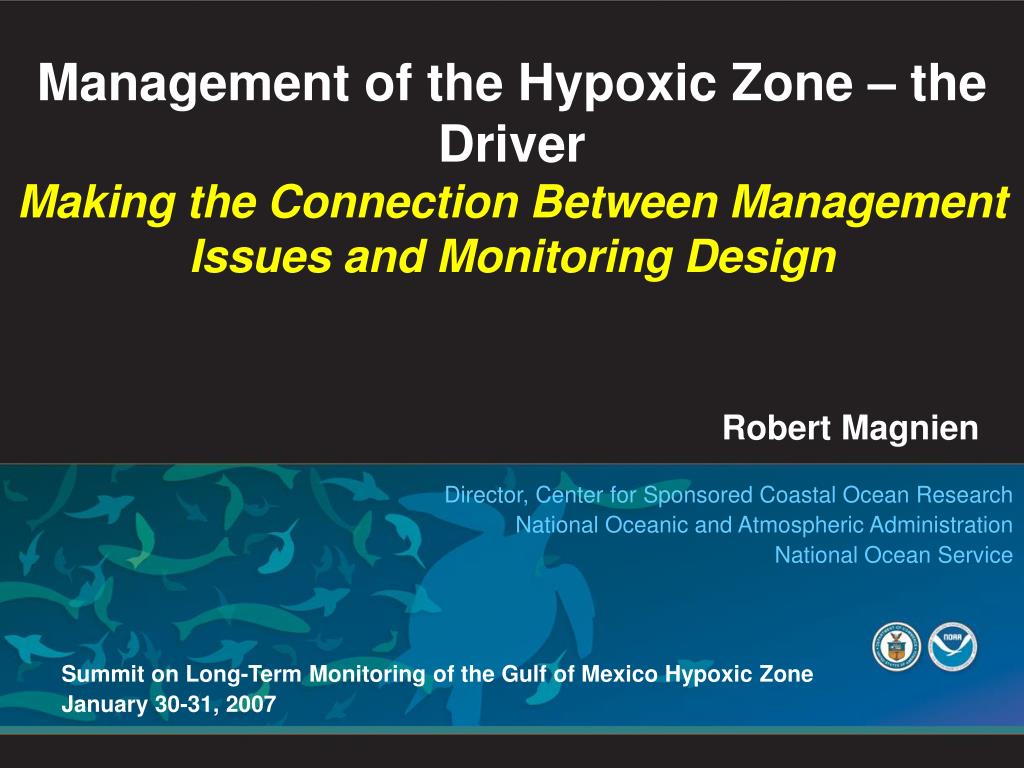Select "Director, Center for Sponsored Coastal Ocean Research"
The width and height of the screenshot is (1024, 768).
[728, 496]
